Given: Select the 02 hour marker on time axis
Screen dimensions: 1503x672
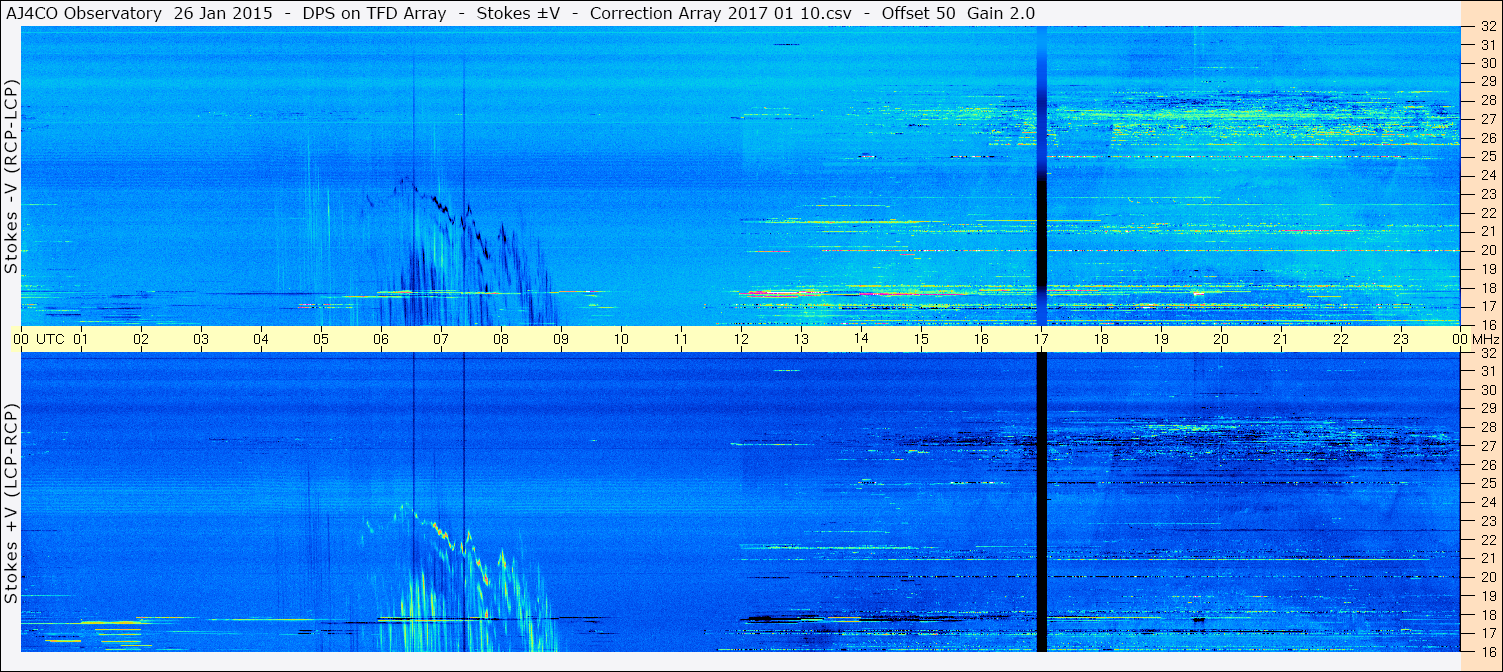Looking at the screenshot, I should tap(141, 339).
